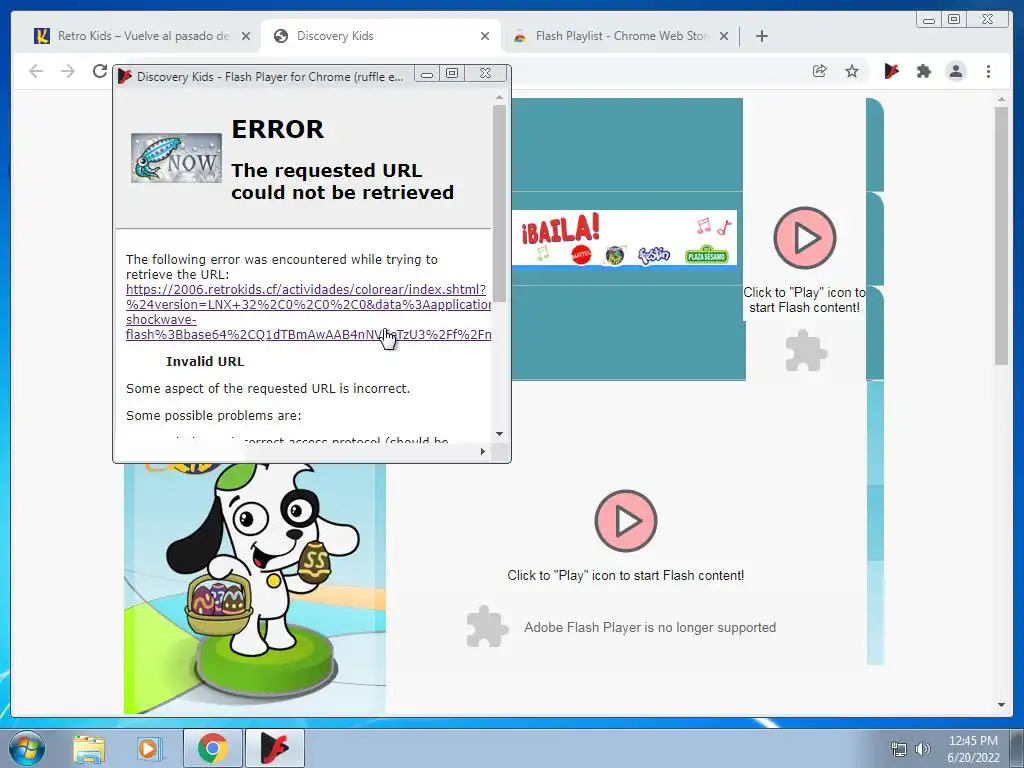Image resolution: width=1024 pixels, height=768 pixels.
Task: Click the popup's vertical scrollbar up arrow
Action: [500, 97]
